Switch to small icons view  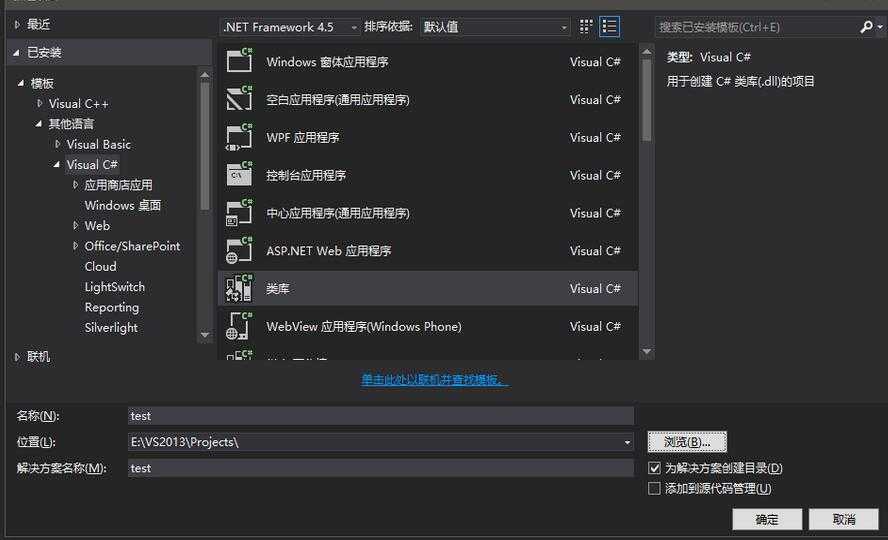586,27
